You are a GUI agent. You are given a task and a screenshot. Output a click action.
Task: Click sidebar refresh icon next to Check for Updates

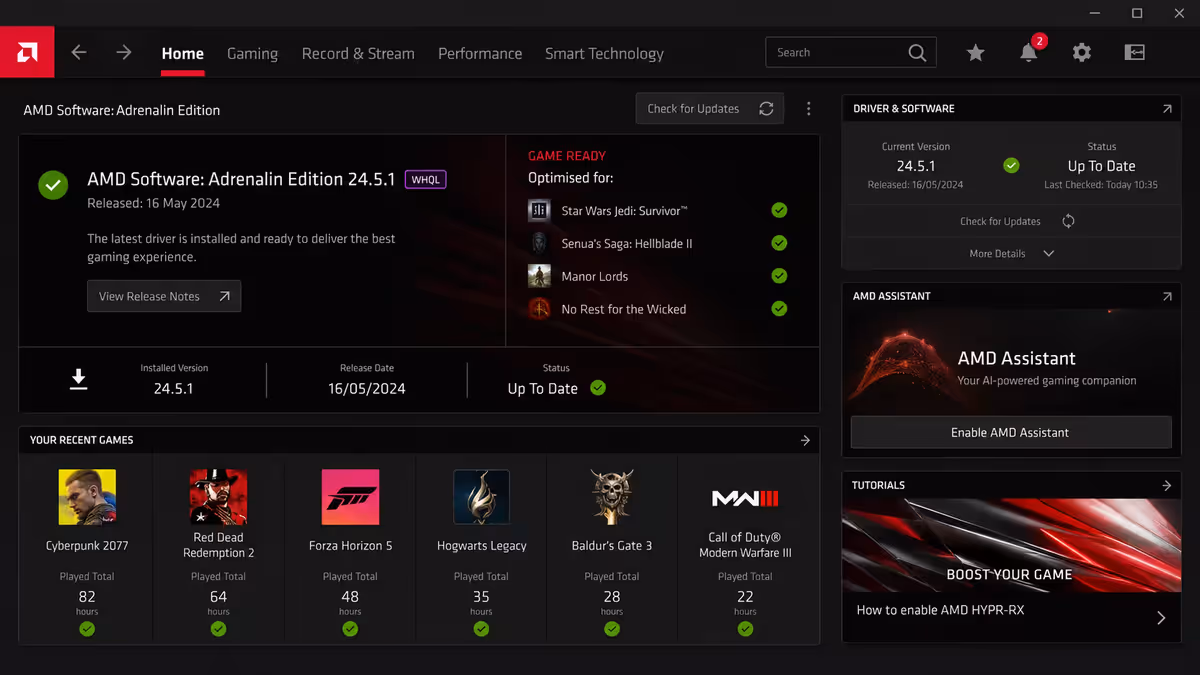tap(1068, 221)
